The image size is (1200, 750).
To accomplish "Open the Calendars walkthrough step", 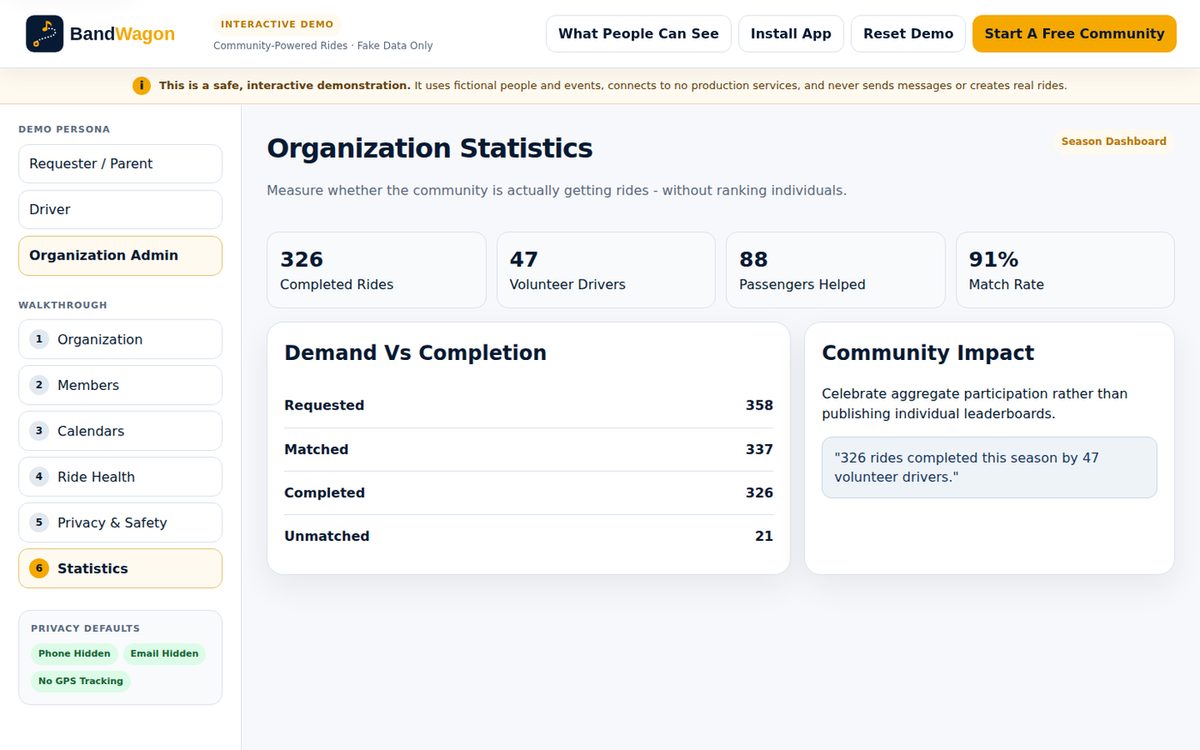I will [120, 431].
